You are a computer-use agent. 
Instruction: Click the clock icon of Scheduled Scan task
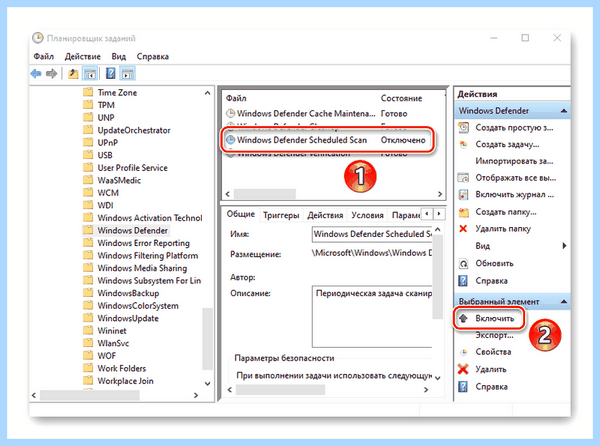[230, 140]
